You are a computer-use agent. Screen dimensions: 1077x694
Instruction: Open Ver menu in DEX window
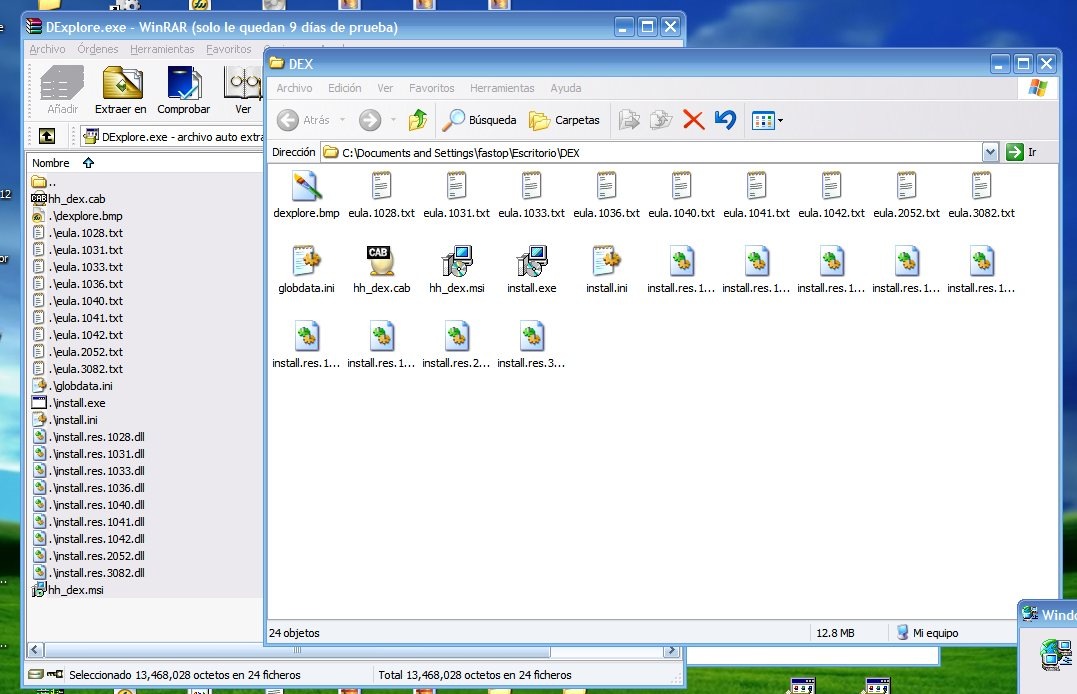[x=385, y=88]
